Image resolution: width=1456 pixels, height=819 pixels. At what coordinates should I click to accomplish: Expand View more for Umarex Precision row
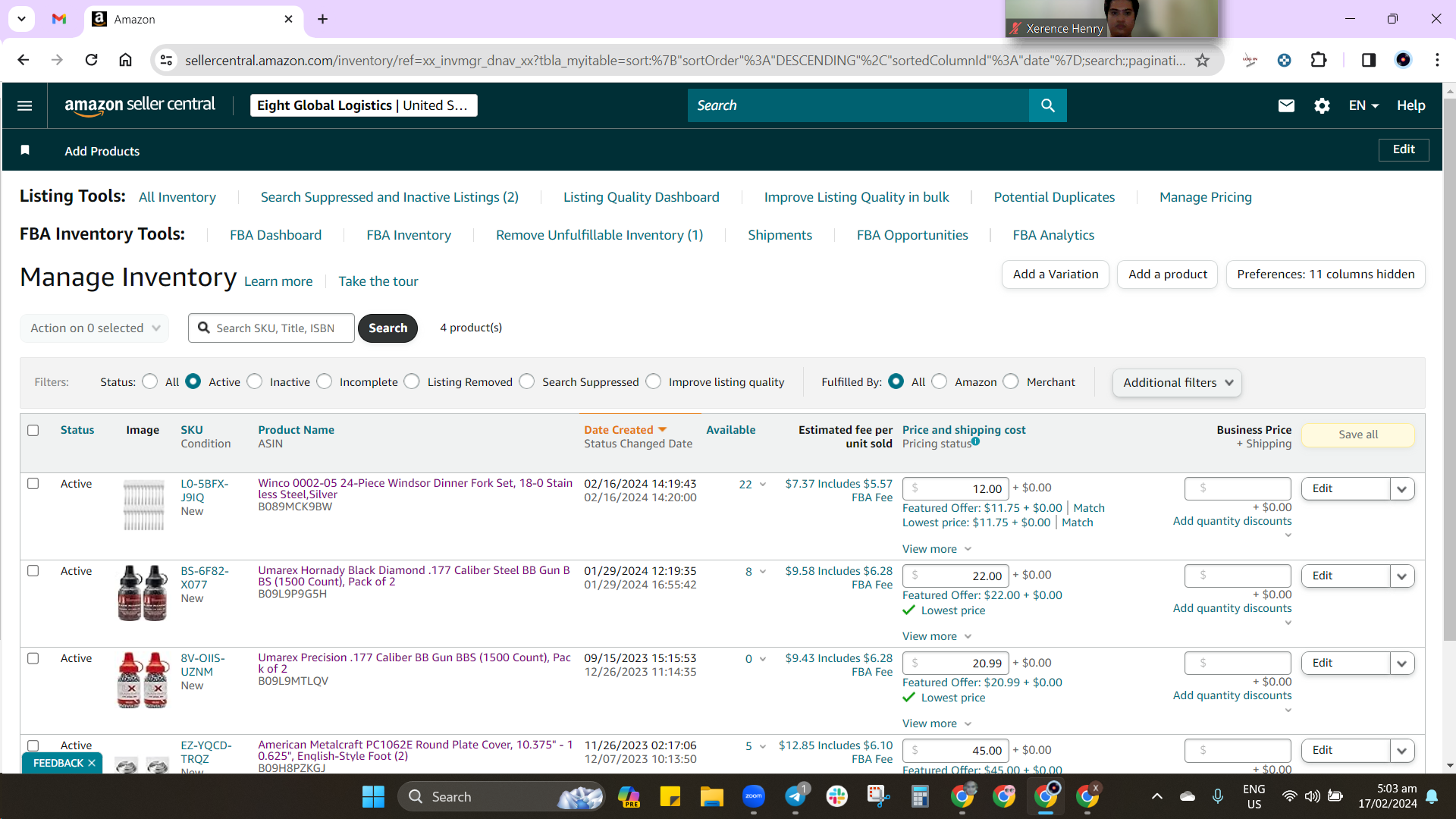click(937, 723)
